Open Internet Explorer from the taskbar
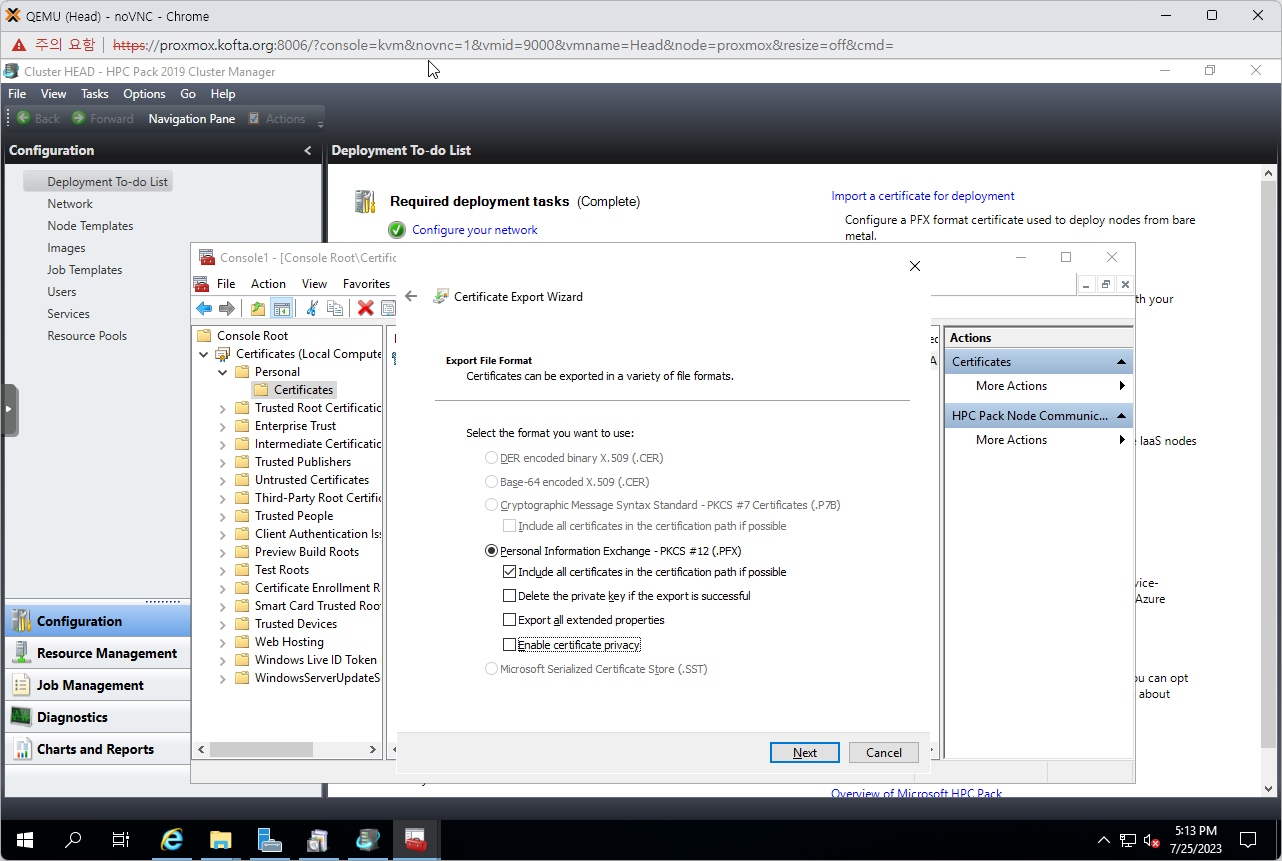 tap(172, 840)
